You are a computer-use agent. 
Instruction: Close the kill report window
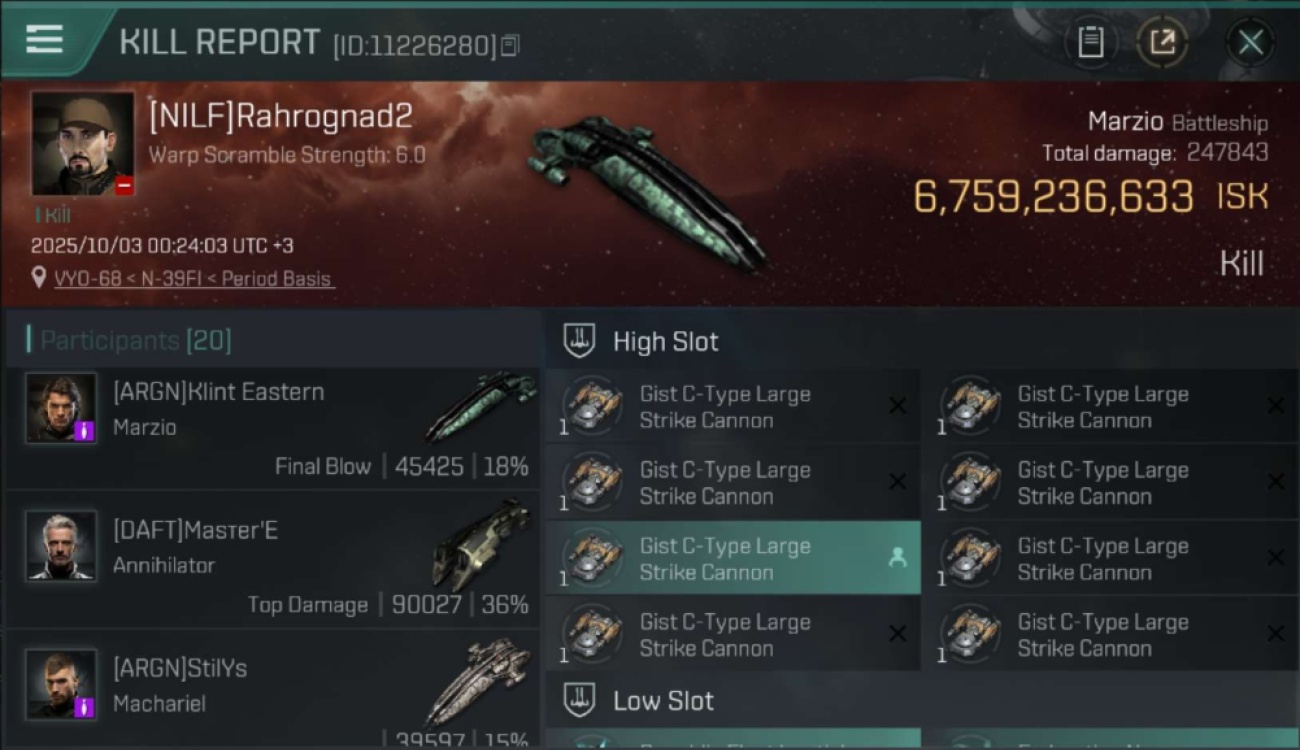pyautogui.click(x=1250, y=42)
